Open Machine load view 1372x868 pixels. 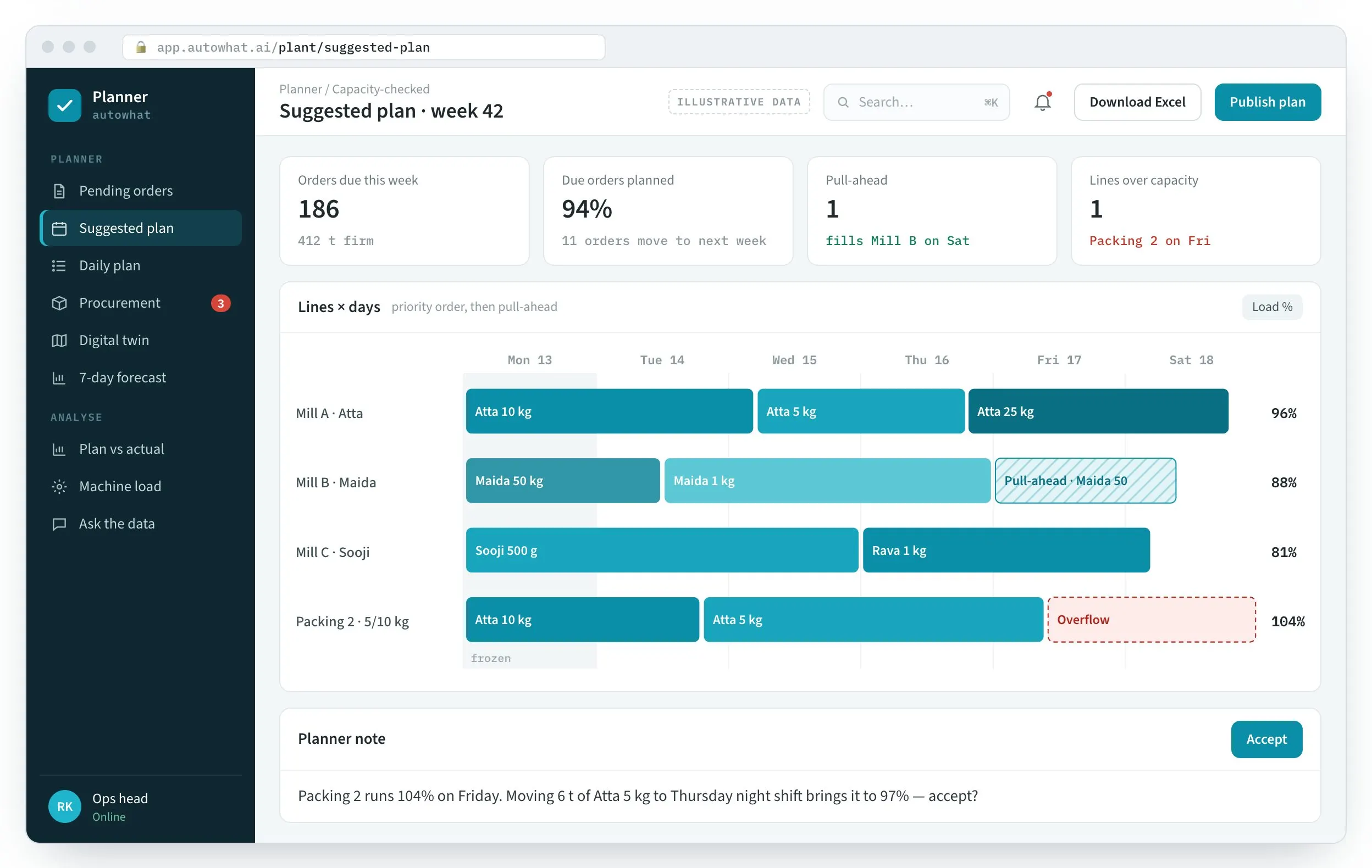click(140, 486)
